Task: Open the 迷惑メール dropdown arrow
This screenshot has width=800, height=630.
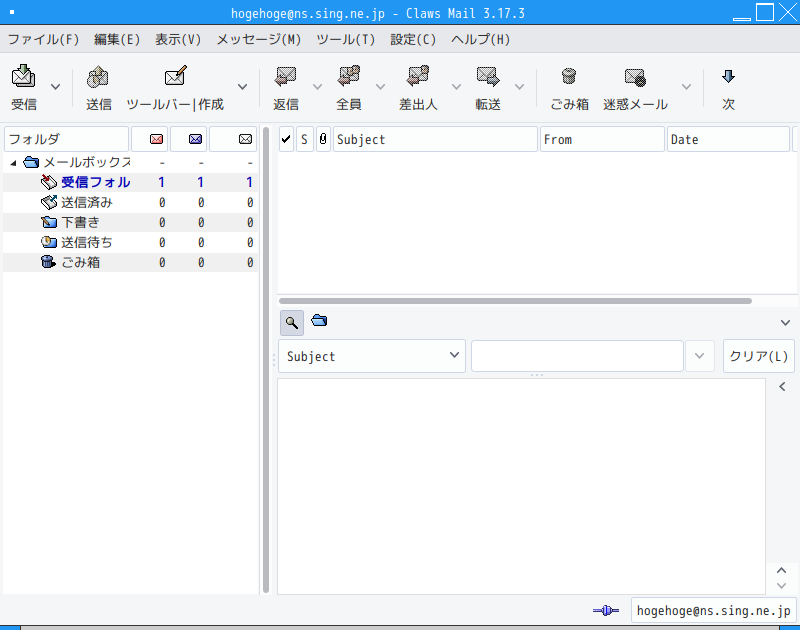Action: click(687, 87)
